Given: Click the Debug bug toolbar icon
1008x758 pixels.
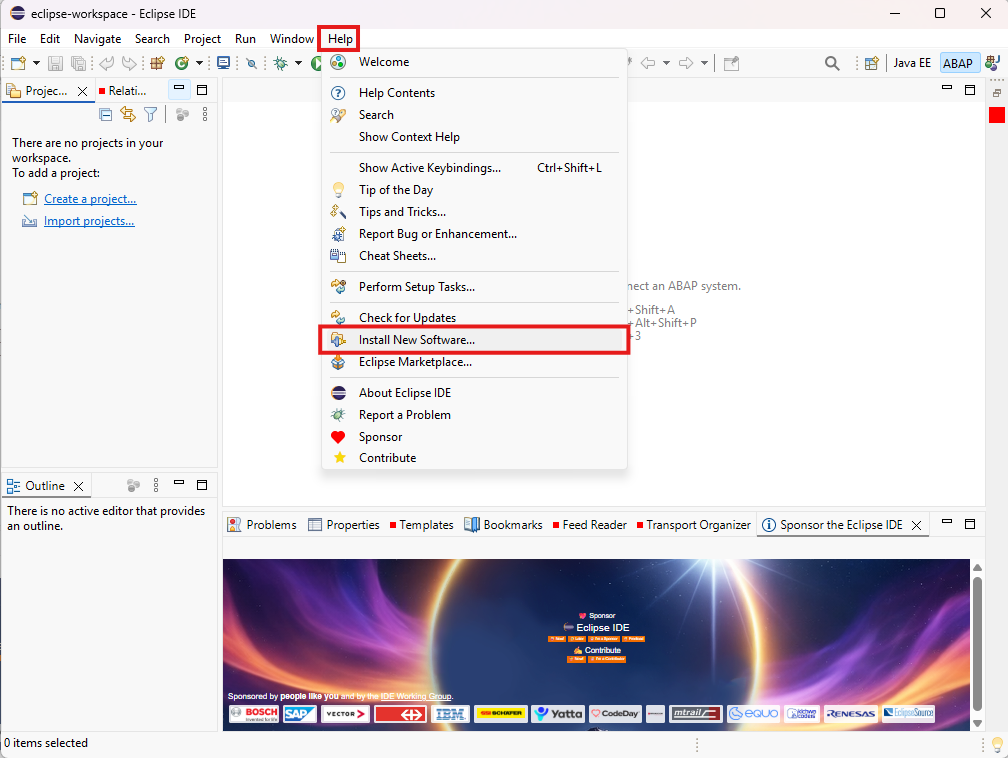Looking at the screenshot, I should (281, 63).
